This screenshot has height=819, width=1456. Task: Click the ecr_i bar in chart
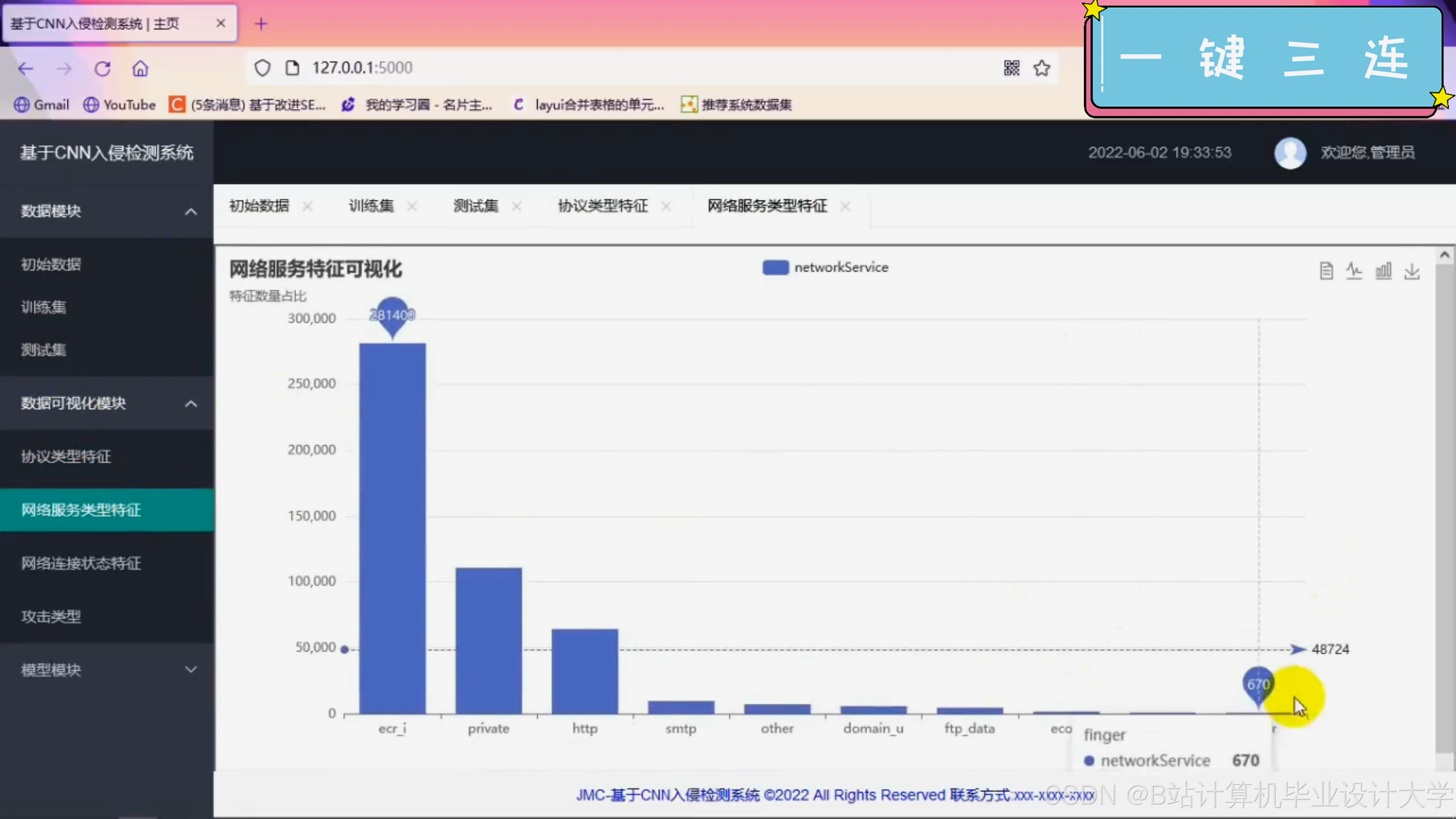[x=392, y=528]
